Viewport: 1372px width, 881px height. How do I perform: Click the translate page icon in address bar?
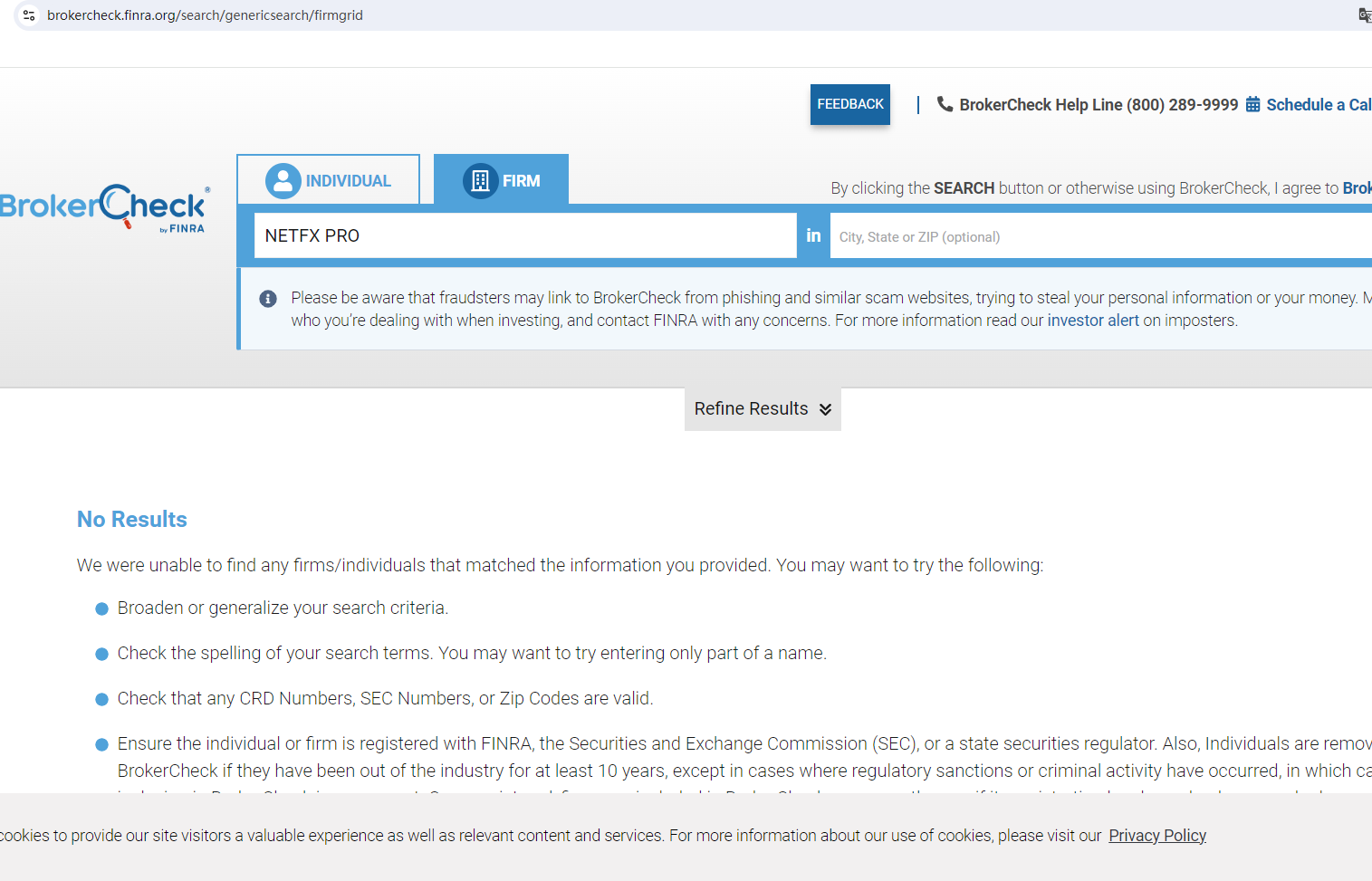pyautogui.click(x=1365, y=15)
